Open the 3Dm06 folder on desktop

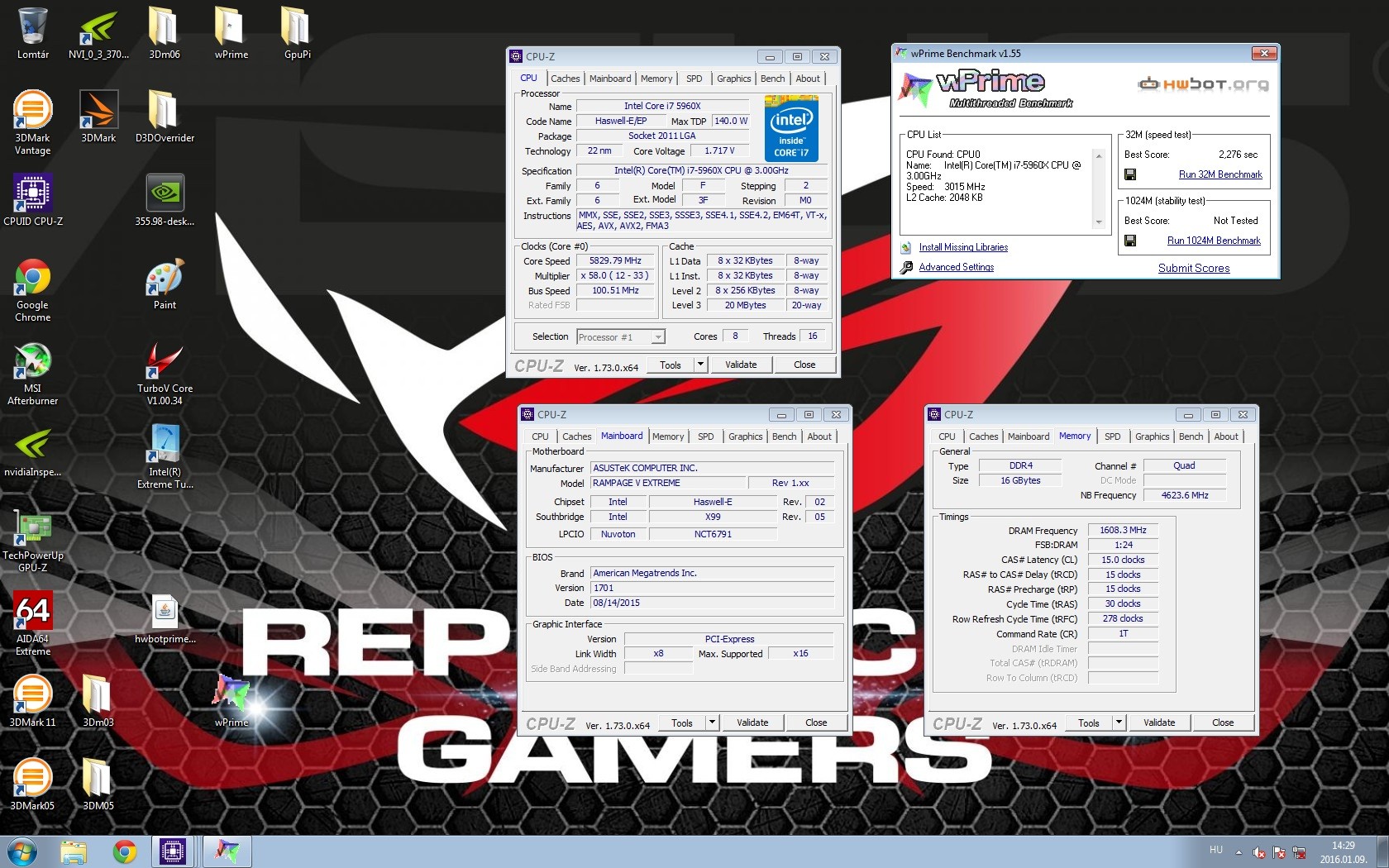coord(165,33)
